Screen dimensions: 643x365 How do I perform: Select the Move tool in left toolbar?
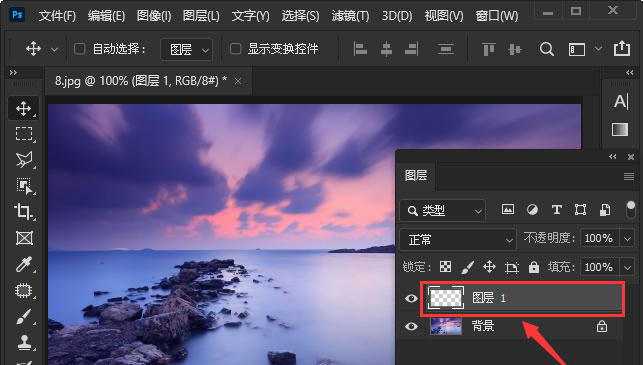point(23,108)
